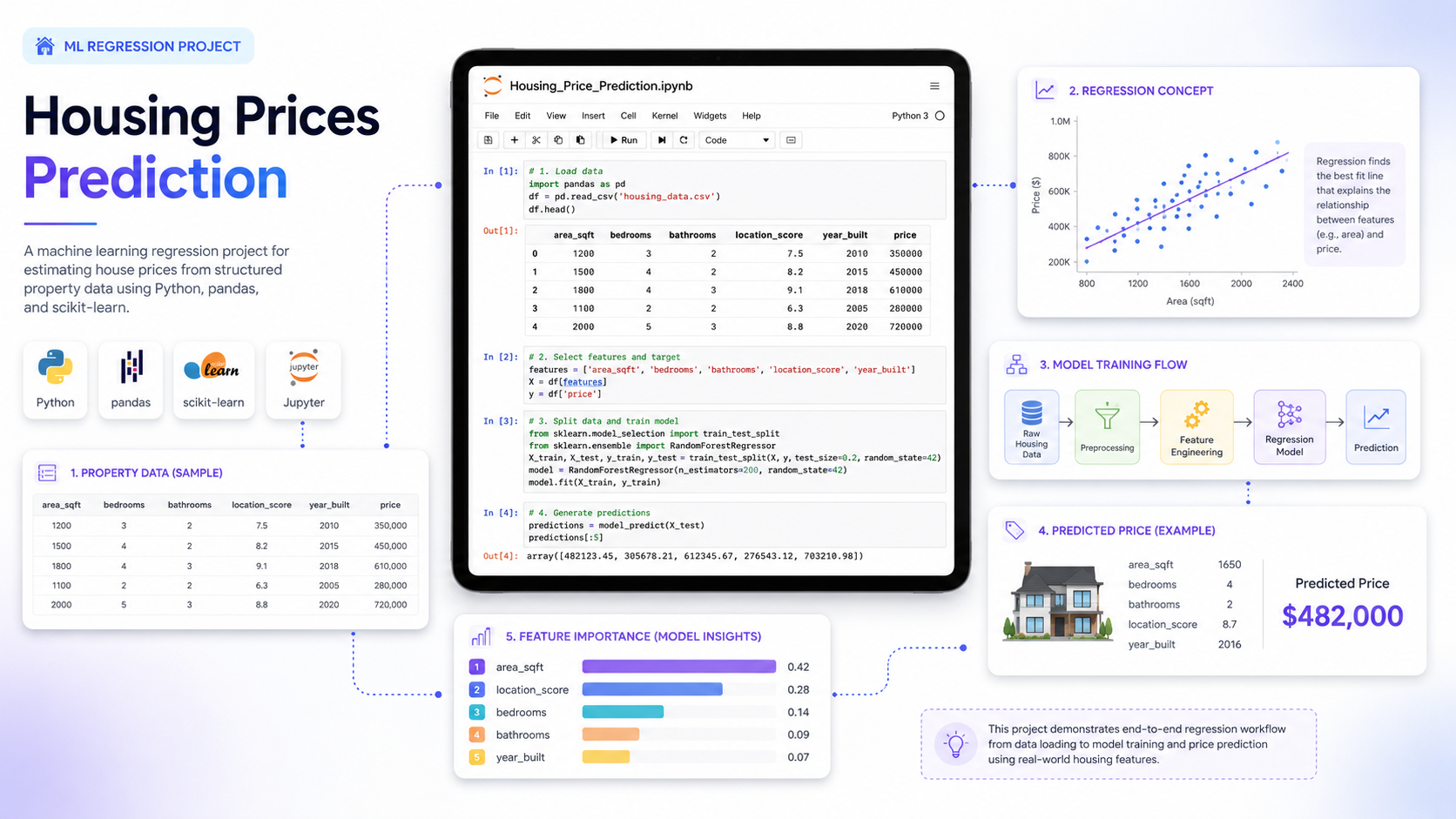Click the area_sqft feature importance bar
1456x819 pixels.
pos(679,667)
